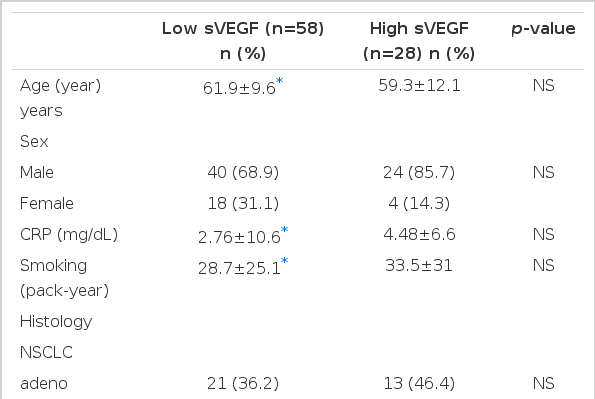The height and width of the screenshot is (399, 595).
Task: Click the asterisk footnote link after 28.7±25.1
Action: coord(285,261)
